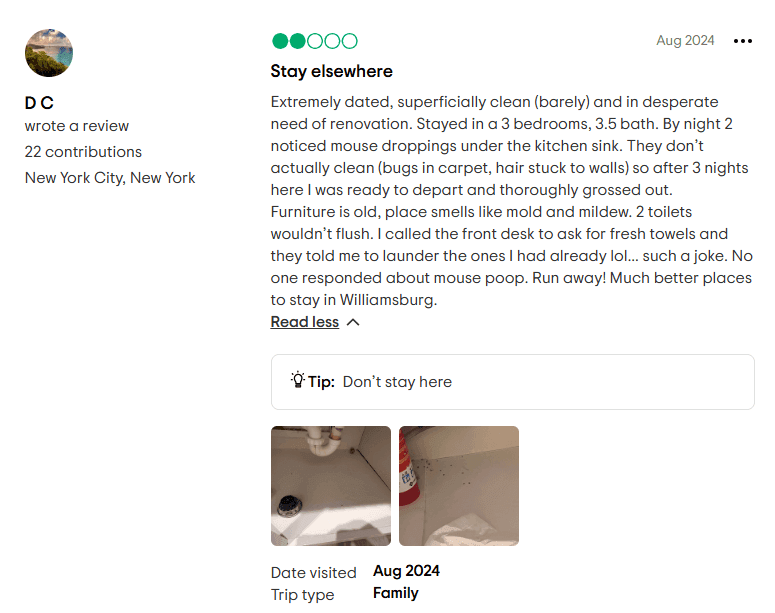This screenshot has height=613, width=775.
Task: Click the last empty rating bubble
Action: click(x=349, y=41)
